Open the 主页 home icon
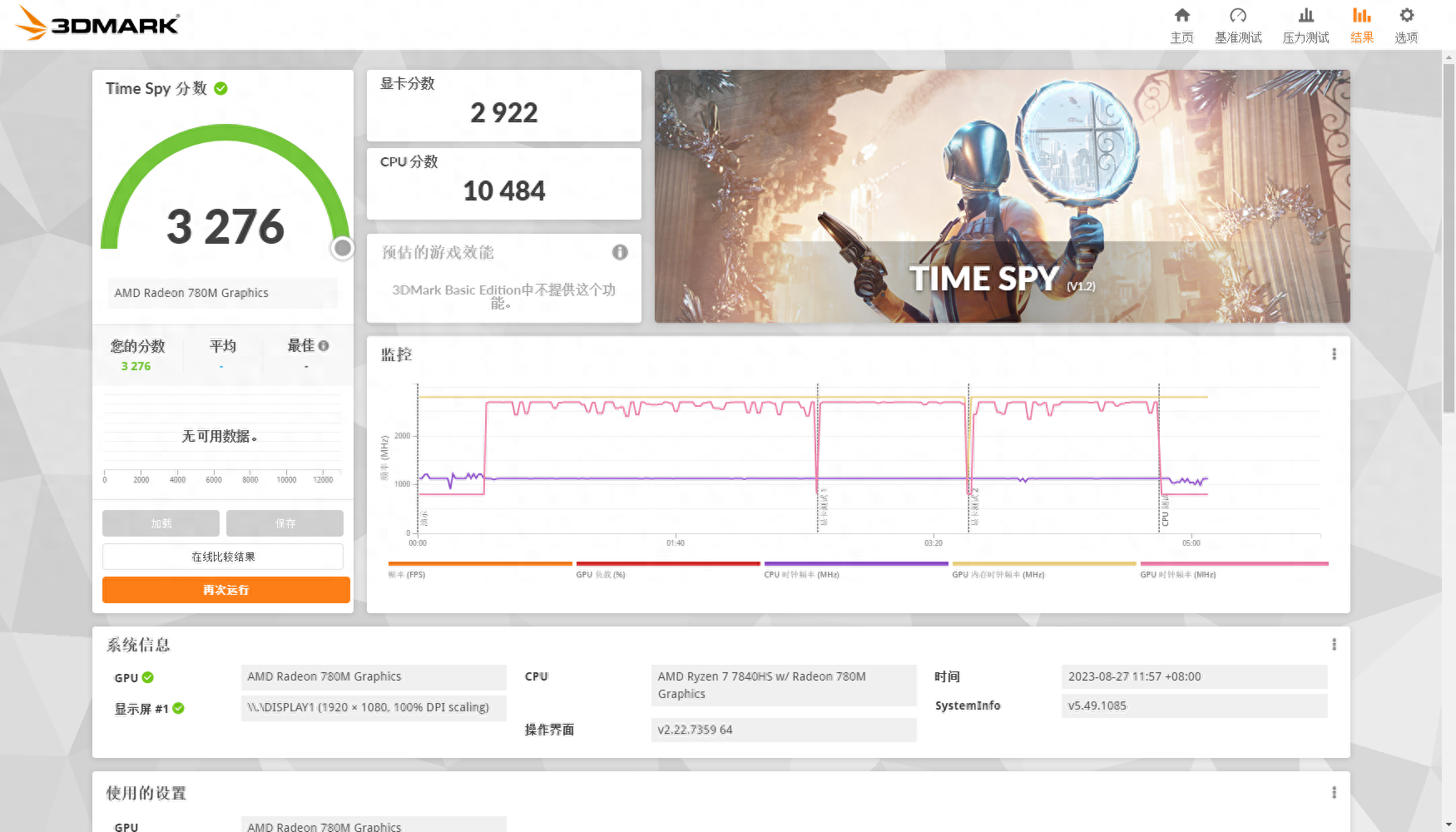 (x=1181, y=15)
